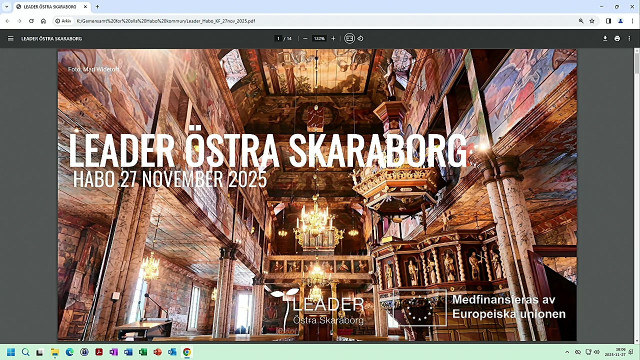The height and width of the screenshot is (360, 640).
Task: Click the volume icon in system tray
Action: (x=597, y=352)
